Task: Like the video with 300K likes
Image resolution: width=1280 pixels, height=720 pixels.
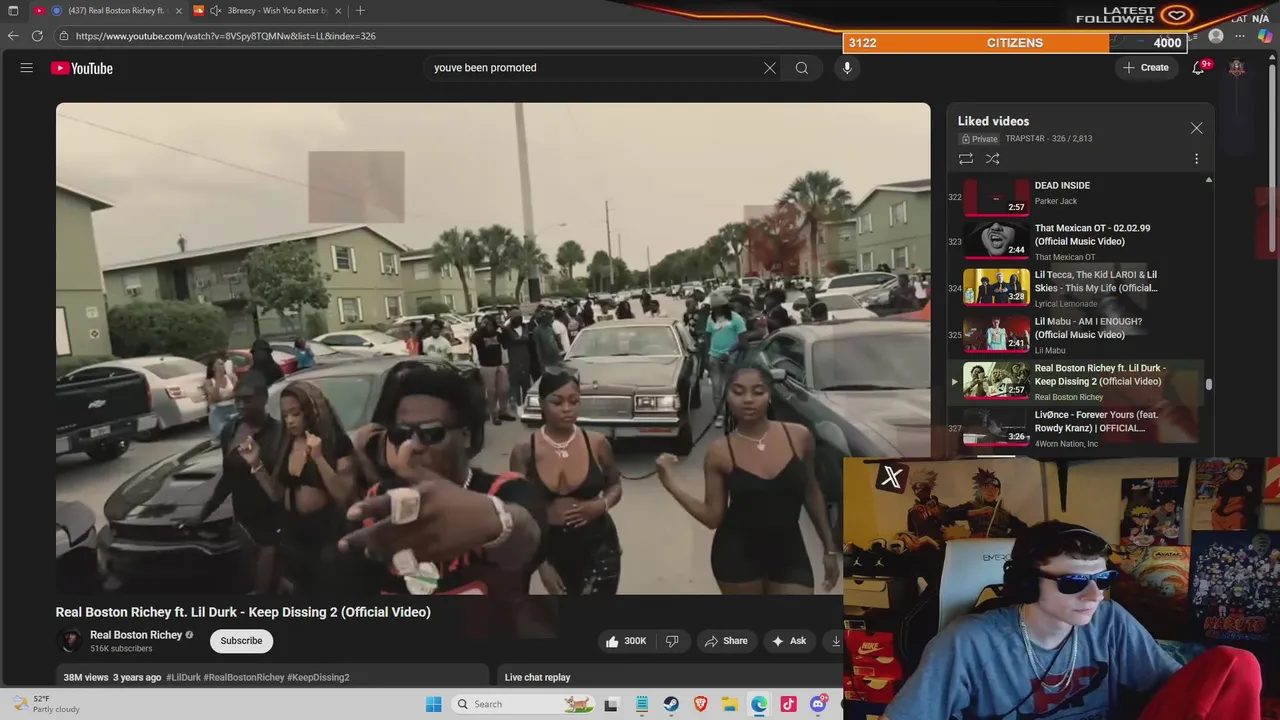Action: (625, 641)
